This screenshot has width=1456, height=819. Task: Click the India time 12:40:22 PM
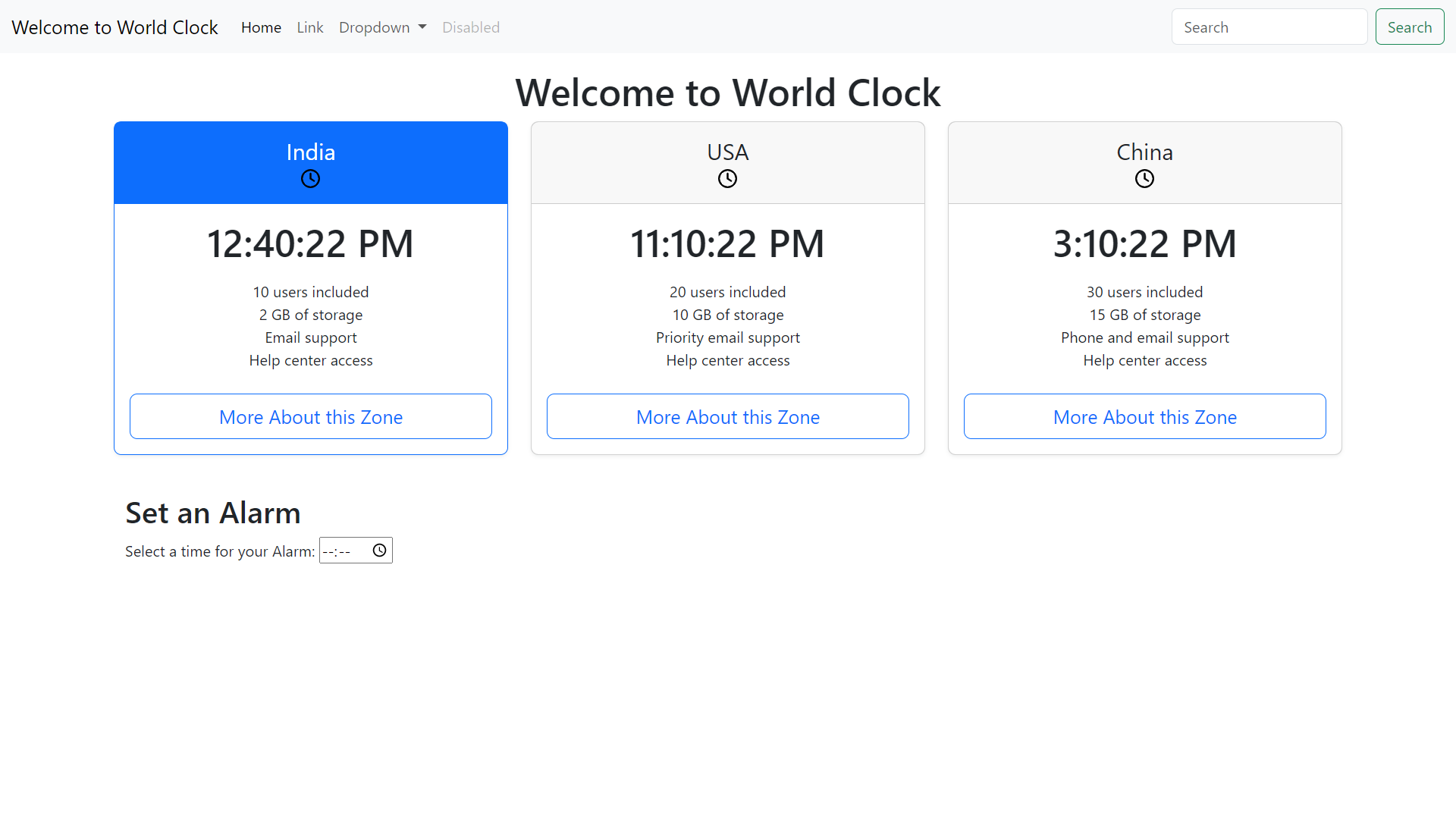(310, 244)
